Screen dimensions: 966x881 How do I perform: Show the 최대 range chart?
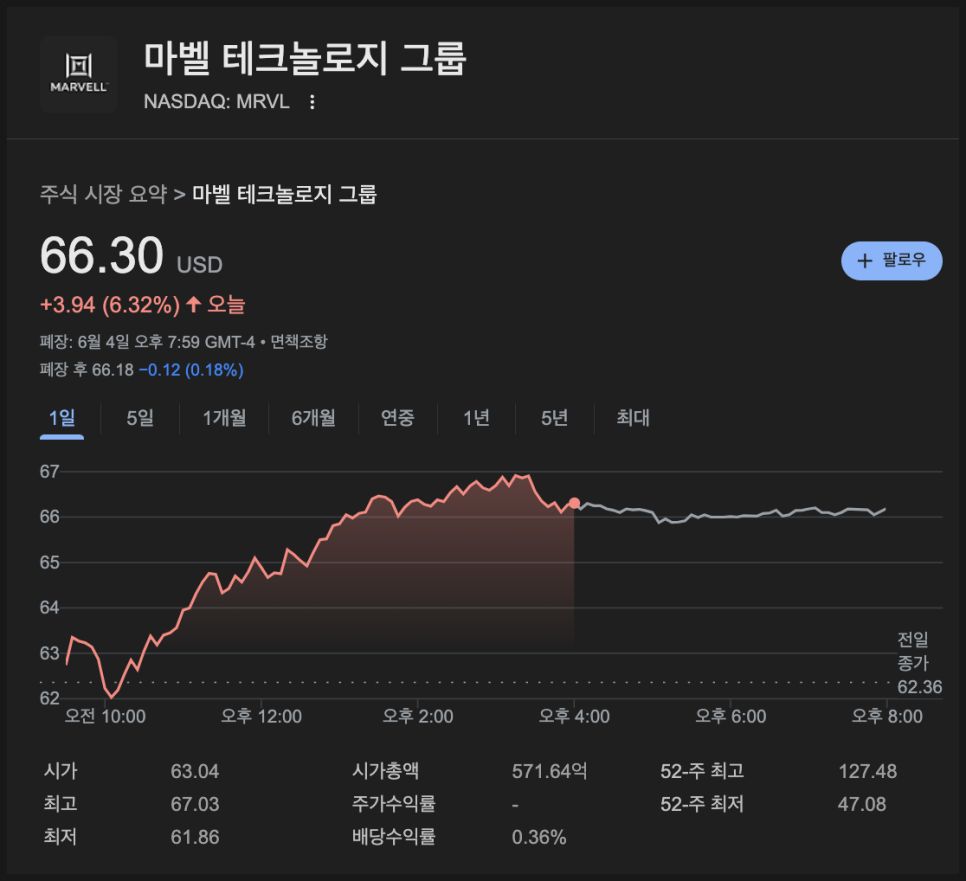coord(633,418)
